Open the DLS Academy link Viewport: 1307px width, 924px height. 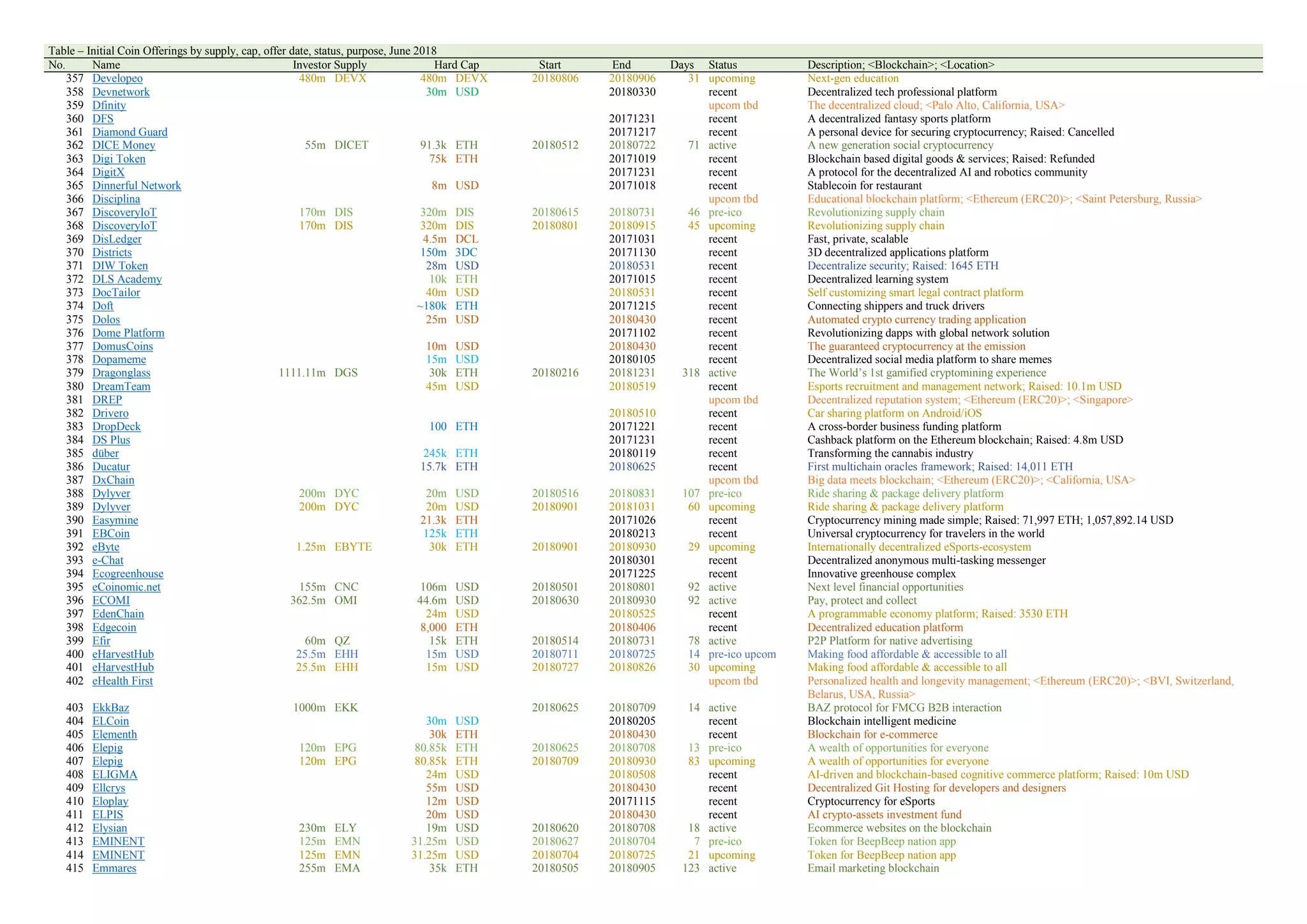pos(127,279)
